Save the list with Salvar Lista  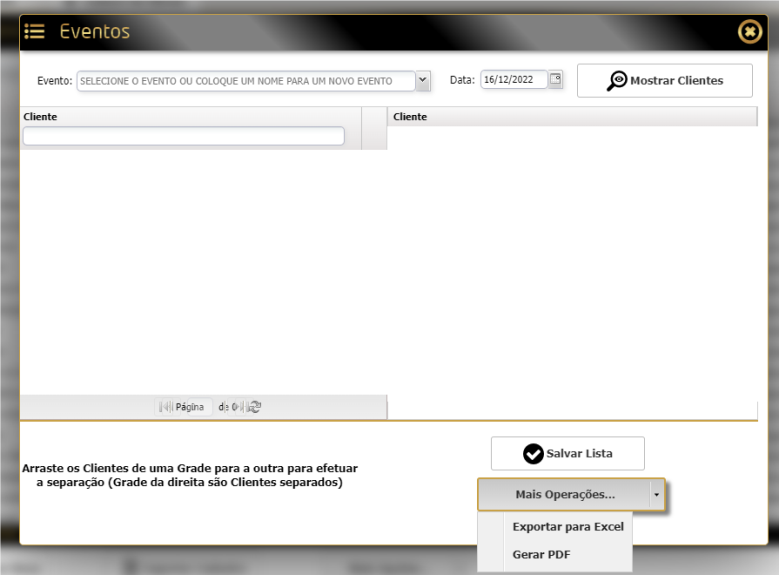coord(568,454)
